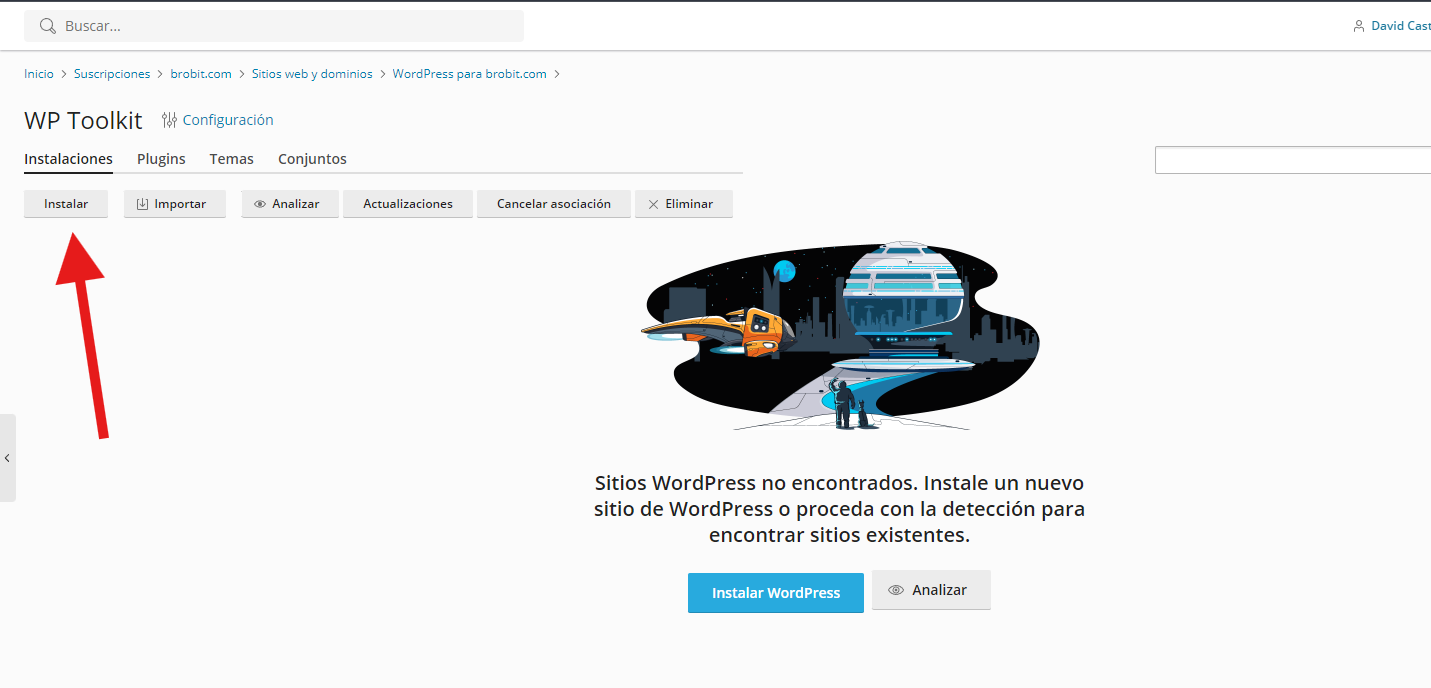Click the filter field above the list
Image resolution: width=1431 pixels, height=688 pixels.
pyautogui.click(x=1293, y=160)
